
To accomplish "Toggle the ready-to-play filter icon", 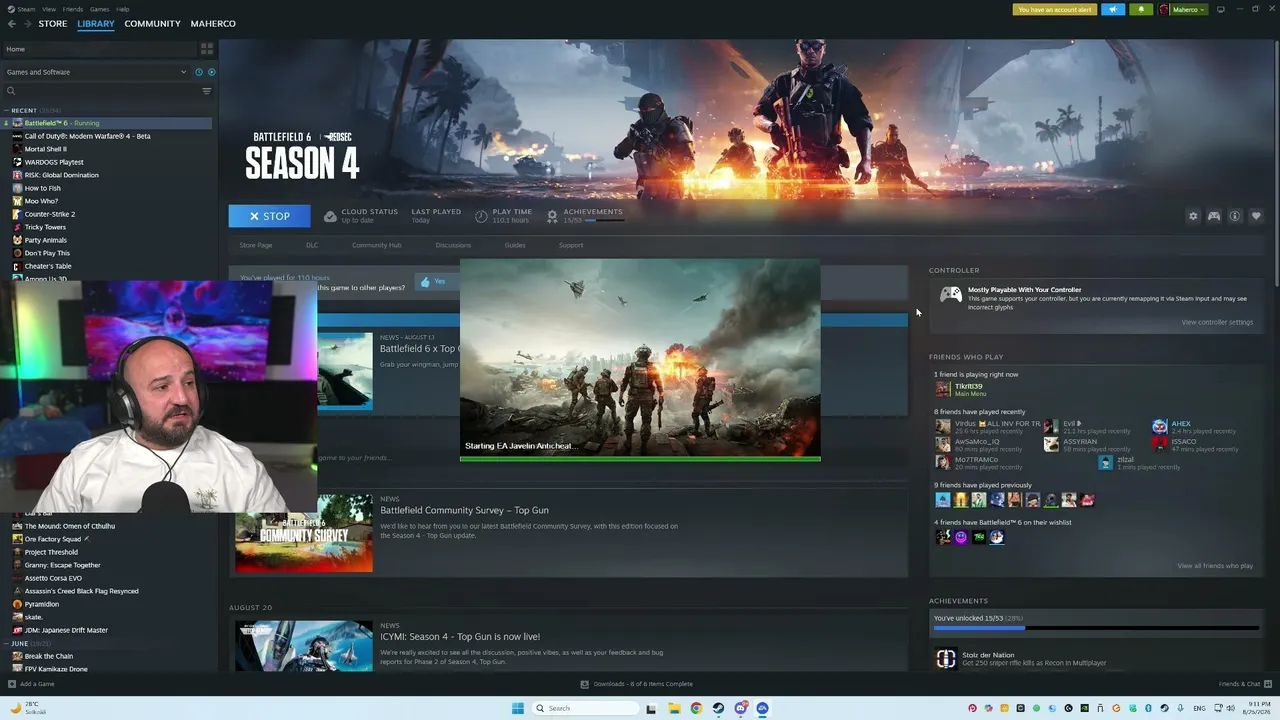I will (211, 72).
